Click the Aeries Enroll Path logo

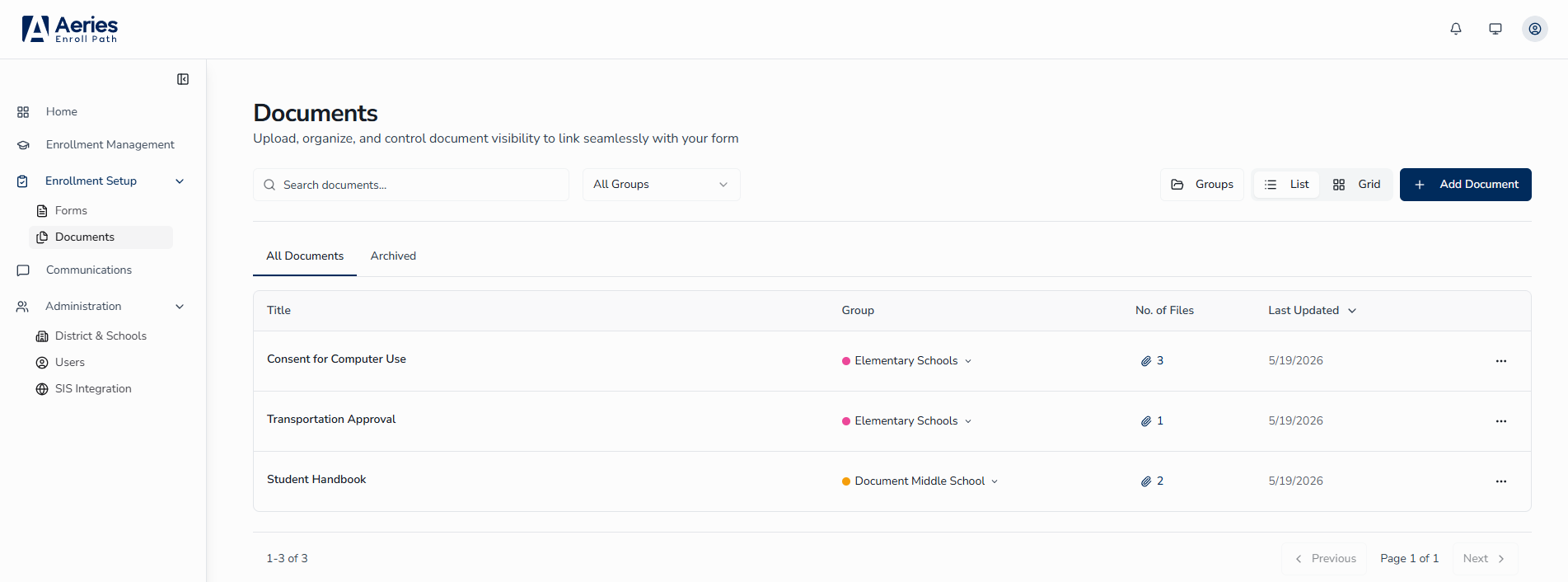coord(69,29)
